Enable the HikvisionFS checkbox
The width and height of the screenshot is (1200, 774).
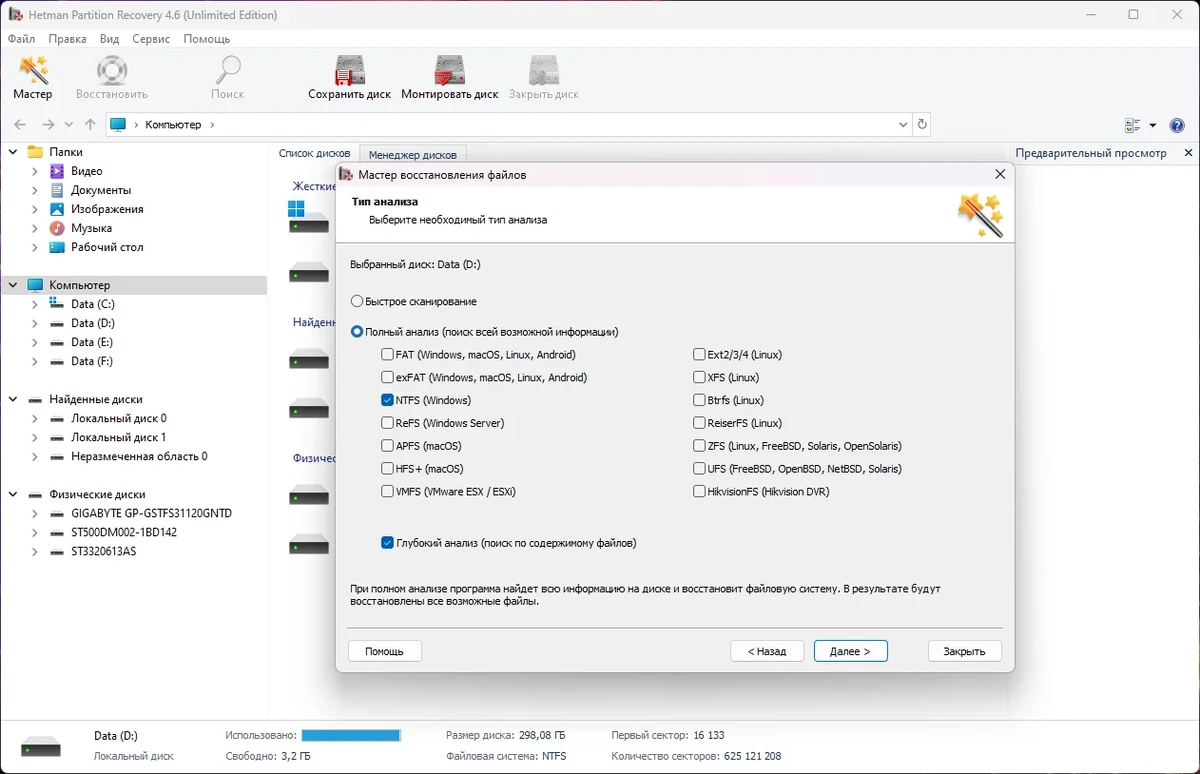[699, 492]
